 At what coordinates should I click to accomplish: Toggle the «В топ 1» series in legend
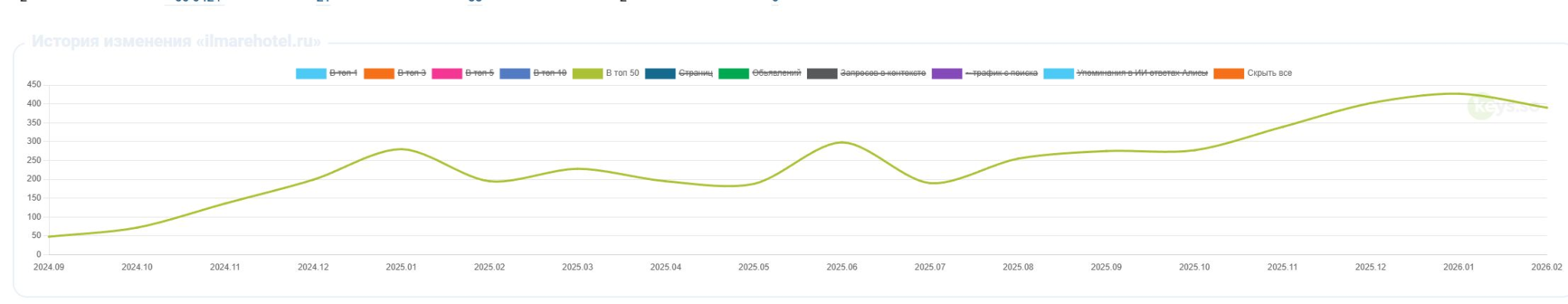pyautogui.click(x=327, y=74)
